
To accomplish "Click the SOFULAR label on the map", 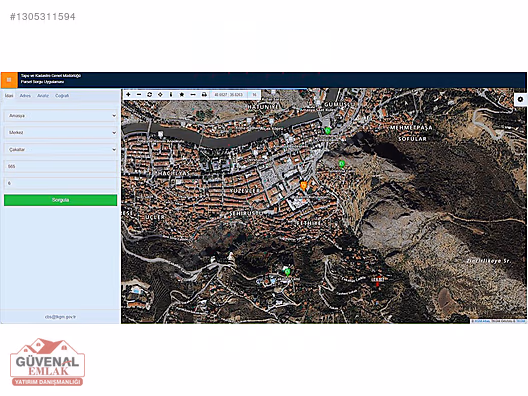I will (x=412, y=139).
